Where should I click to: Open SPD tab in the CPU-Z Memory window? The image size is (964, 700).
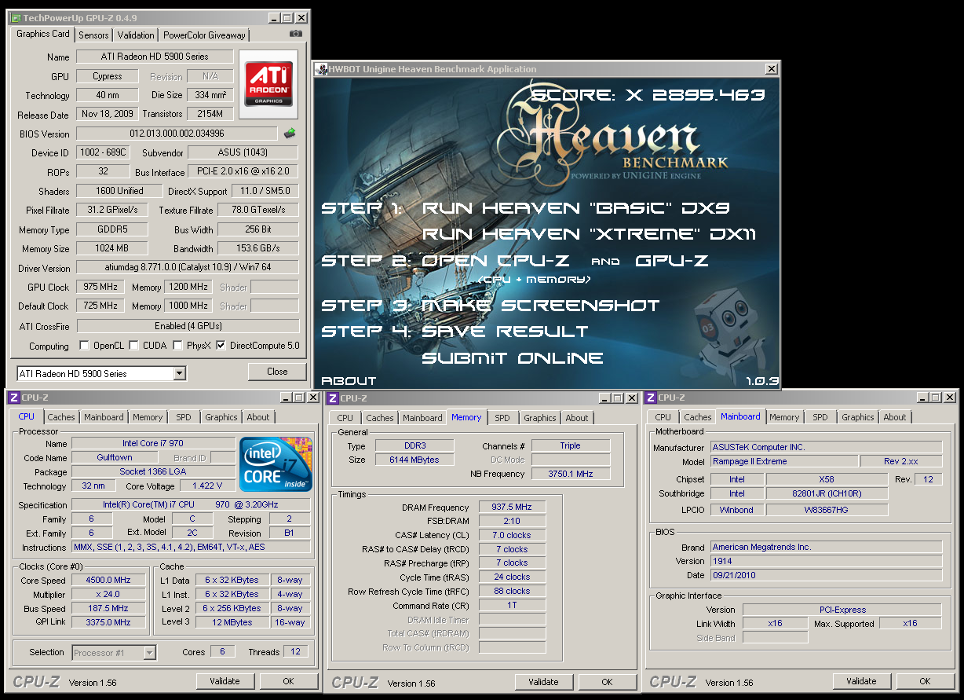coord(502,417)
